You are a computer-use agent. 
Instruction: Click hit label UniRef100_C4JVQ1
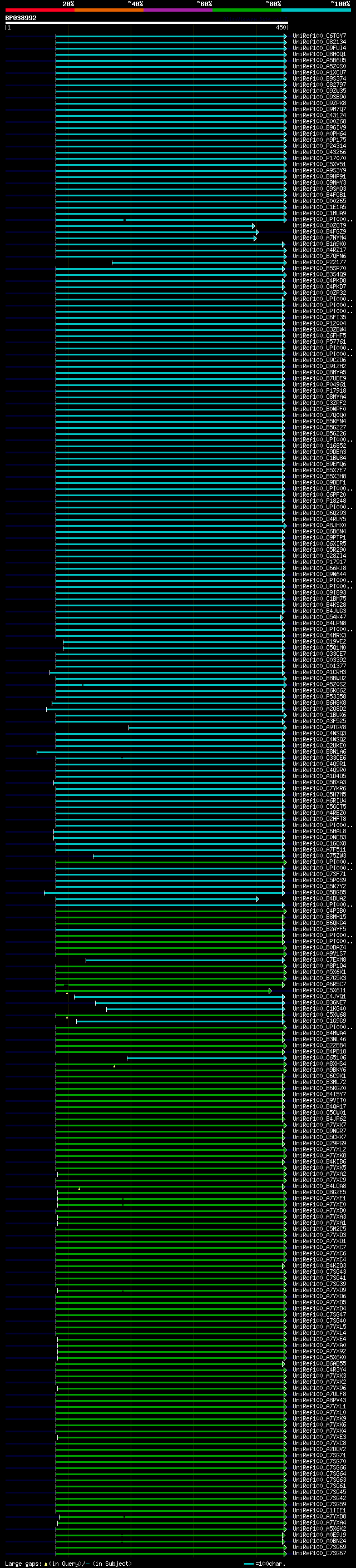tap(319, 997)
